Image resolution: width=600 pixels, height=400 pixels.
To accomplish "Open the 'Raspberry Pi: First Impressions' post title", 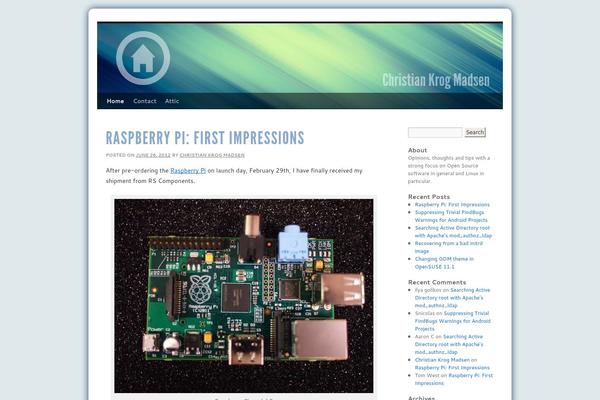I will coord(205,138).
